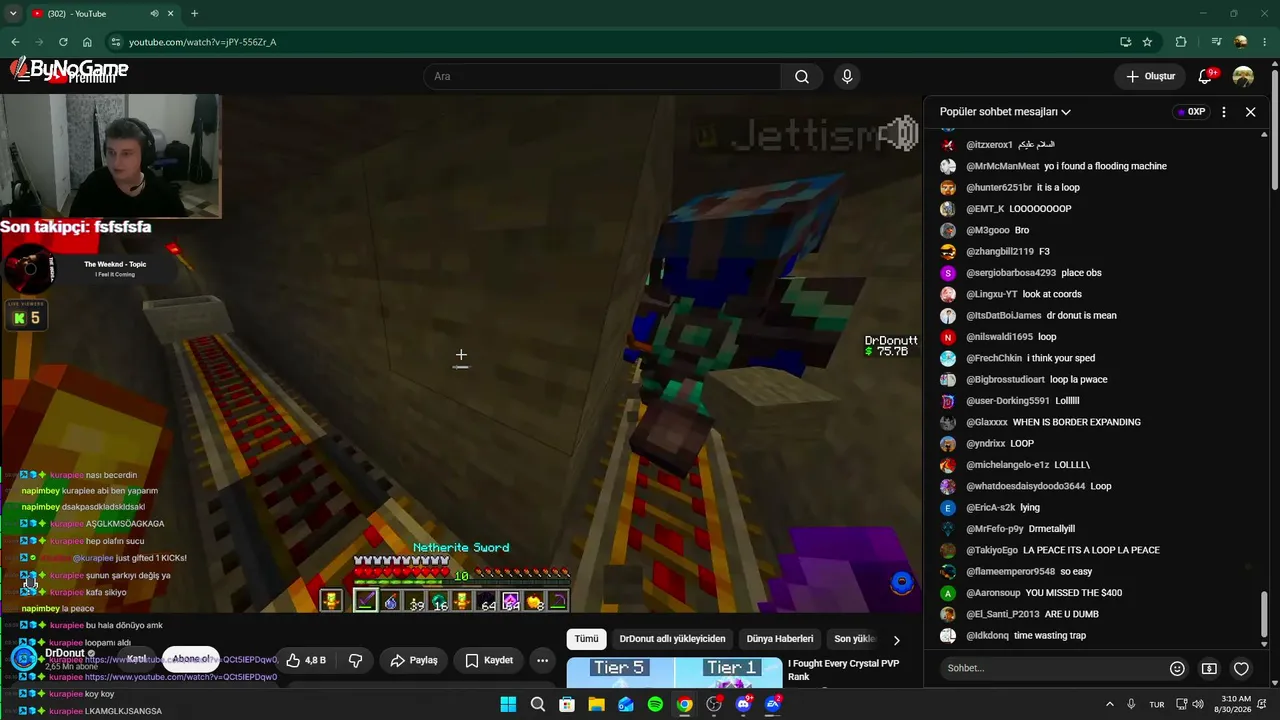Open more actions menu beside Kaydet
The width and height of the screenshot is (1280, 720).
tap(542, 660)
